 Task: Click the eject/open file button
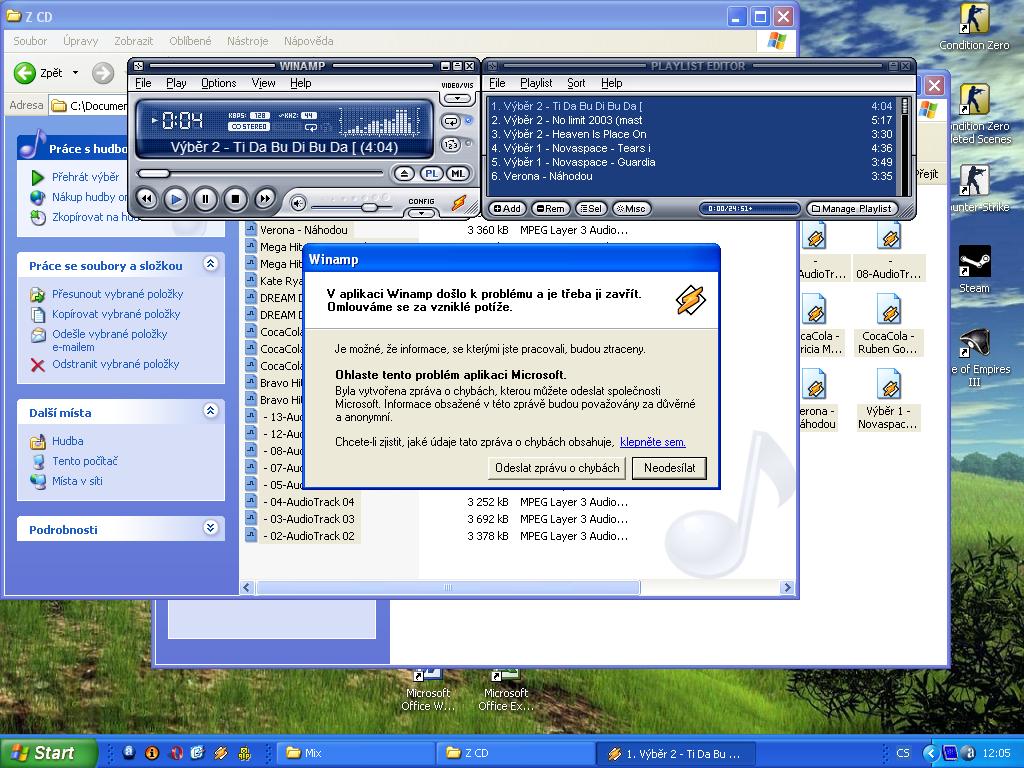point(404,173)
